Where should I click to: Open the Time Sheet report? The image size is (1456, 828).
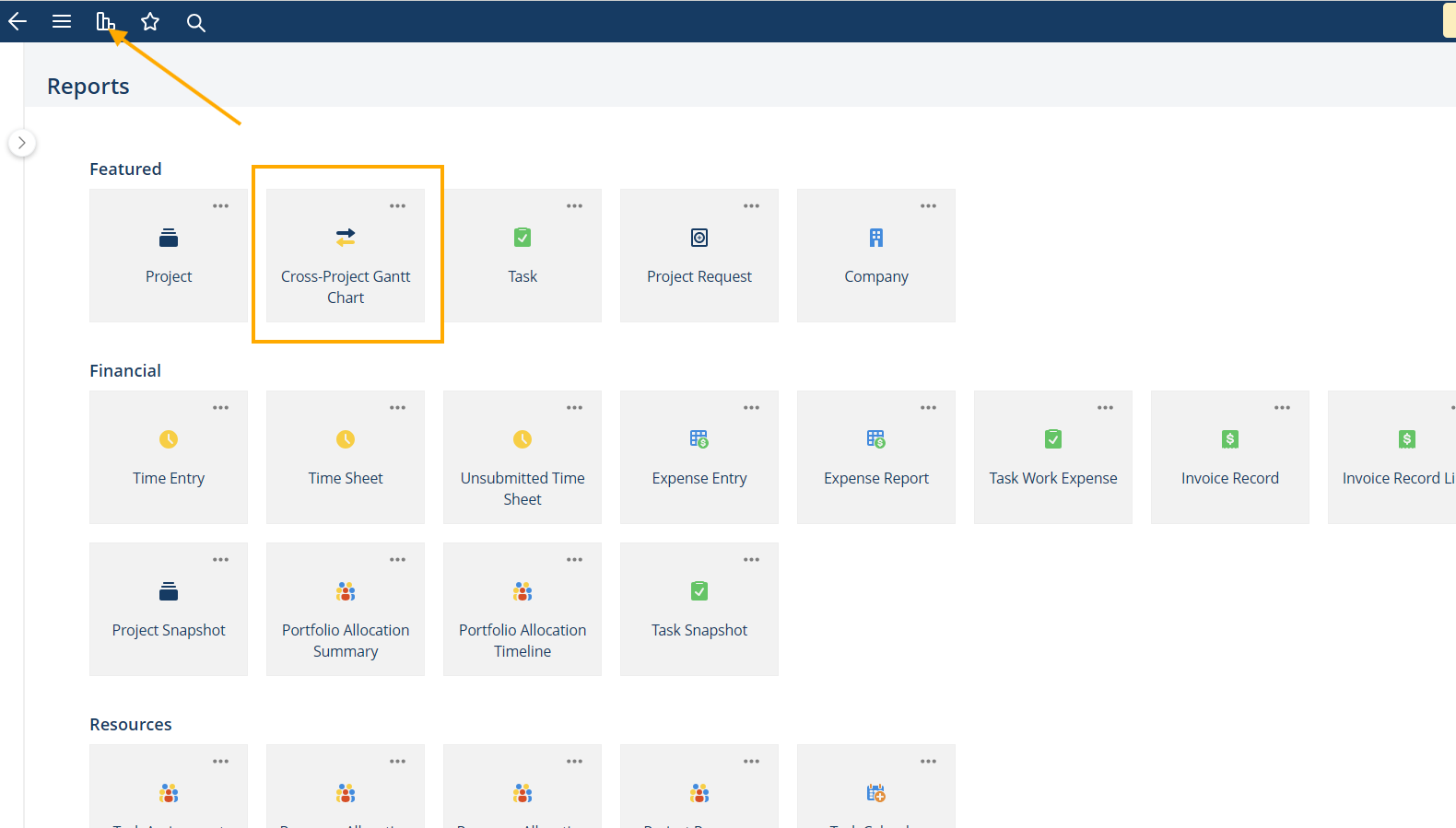pyautogui.click(x=346, y=457)
